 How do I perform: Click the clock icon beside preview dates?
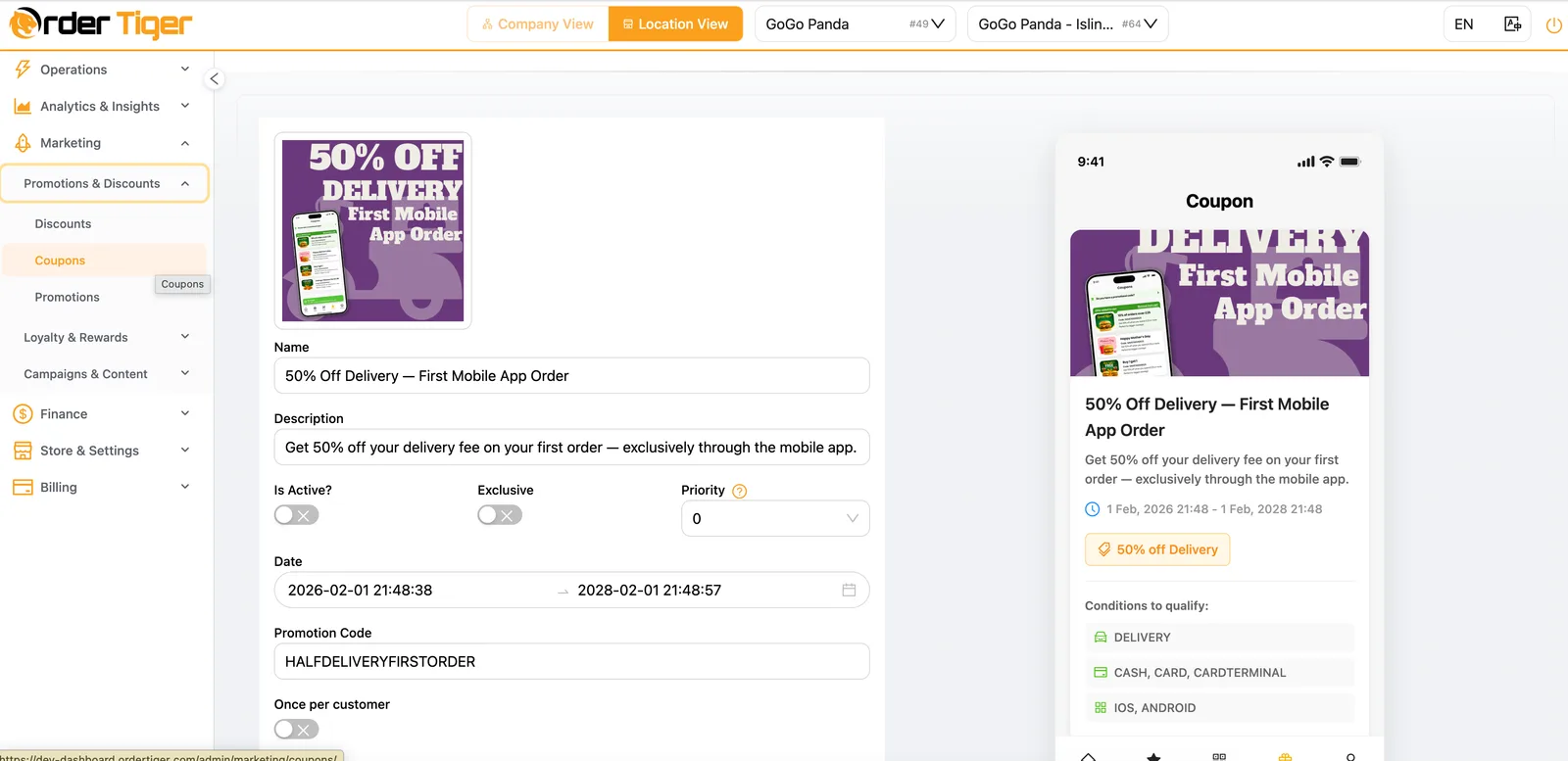[x=1093, y=509]
